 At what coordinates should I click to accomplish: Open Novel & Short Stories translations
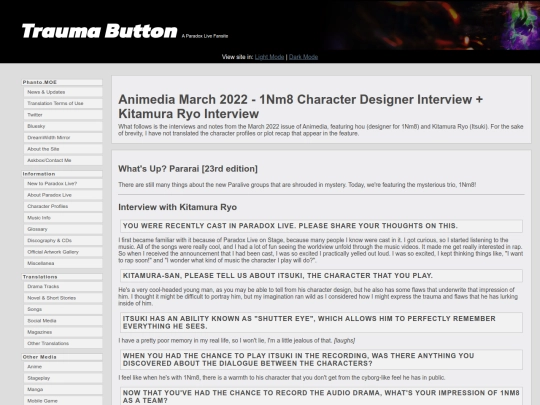(63, 298)
